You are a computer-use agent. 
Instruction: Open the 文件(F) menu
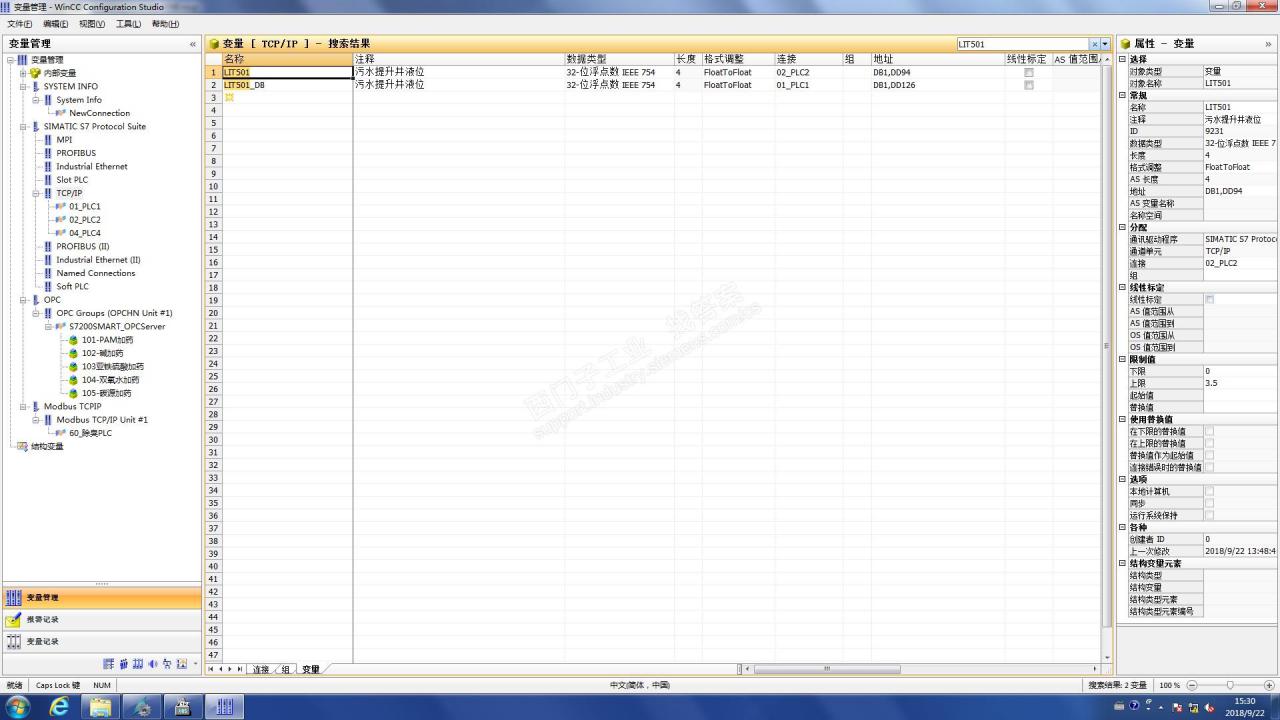coord(20,24)
